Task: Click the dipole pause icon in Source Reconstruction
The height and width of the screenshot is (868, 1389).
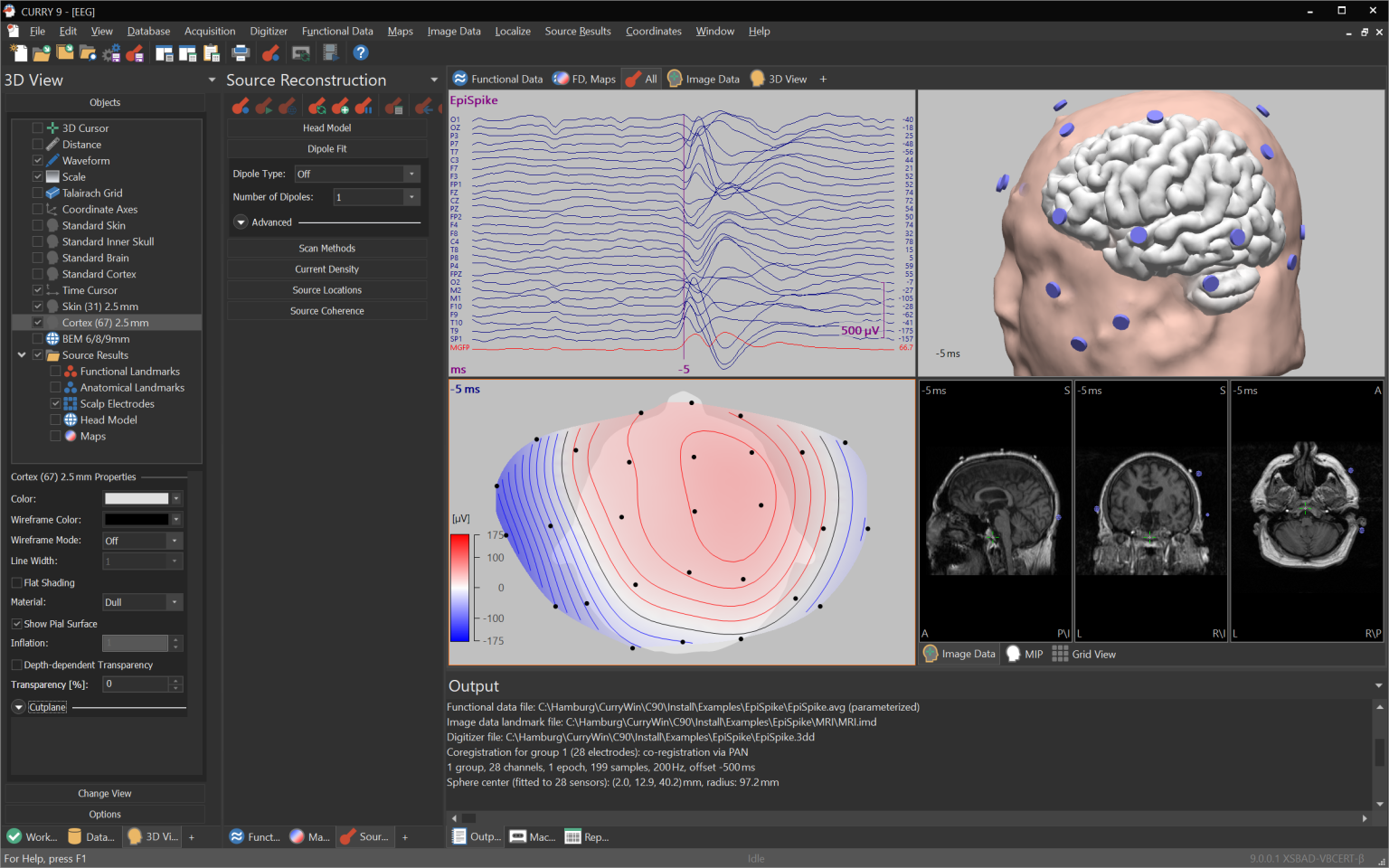Action: pyautogui.click(x=364, y=107)
